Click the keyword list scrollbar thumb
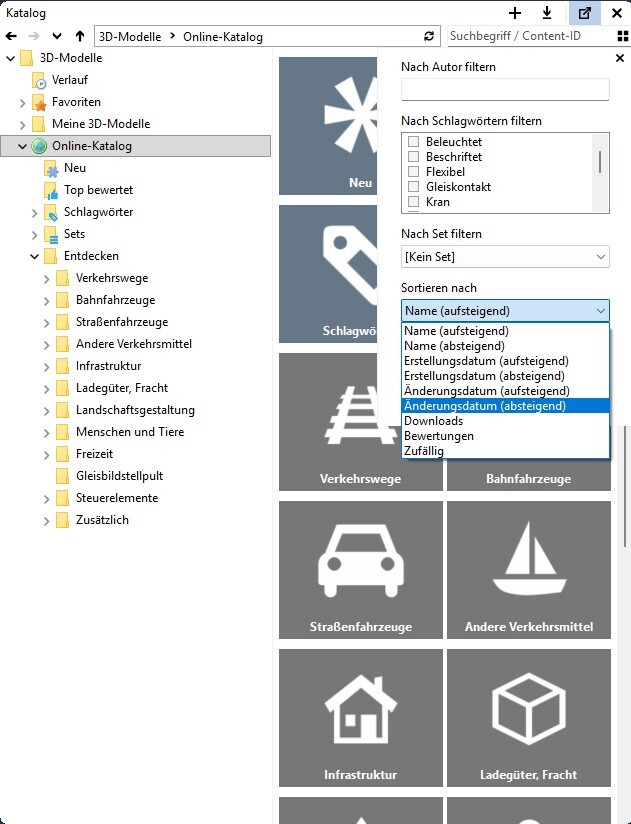 coord(600,162)
